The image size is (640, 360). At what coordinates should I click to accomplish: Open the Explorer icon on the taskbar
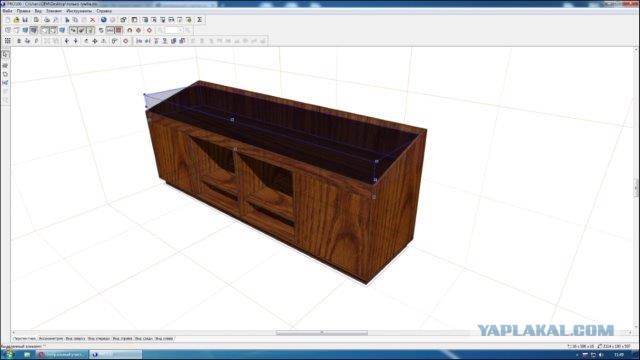click(27, 355)
